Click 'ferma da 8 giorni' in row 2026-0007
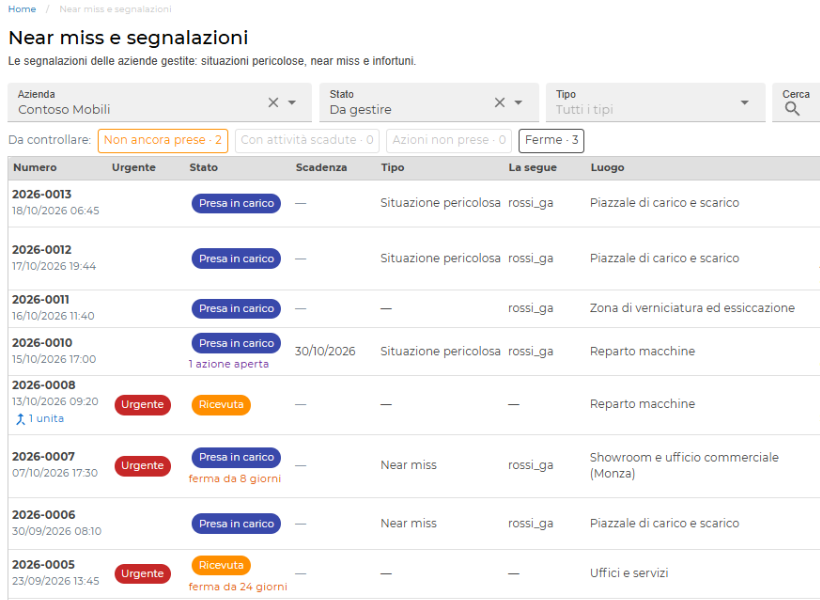The width and height of the screenshot is (820, 600). [x=235, y=479]
